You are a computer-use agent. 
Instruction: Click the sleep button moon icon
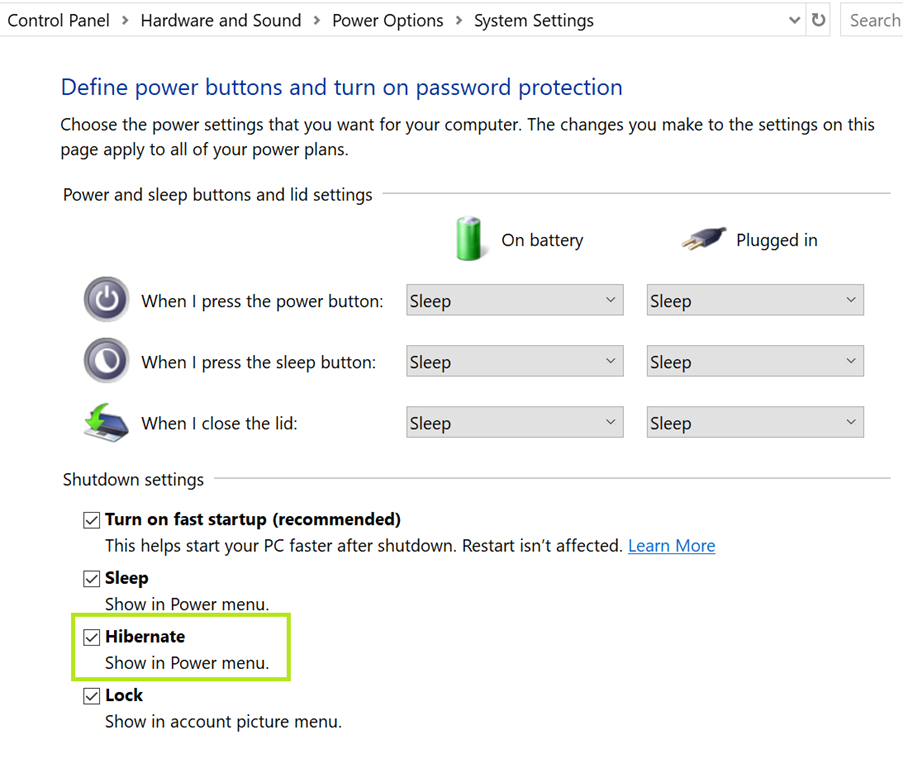point(106,361)
